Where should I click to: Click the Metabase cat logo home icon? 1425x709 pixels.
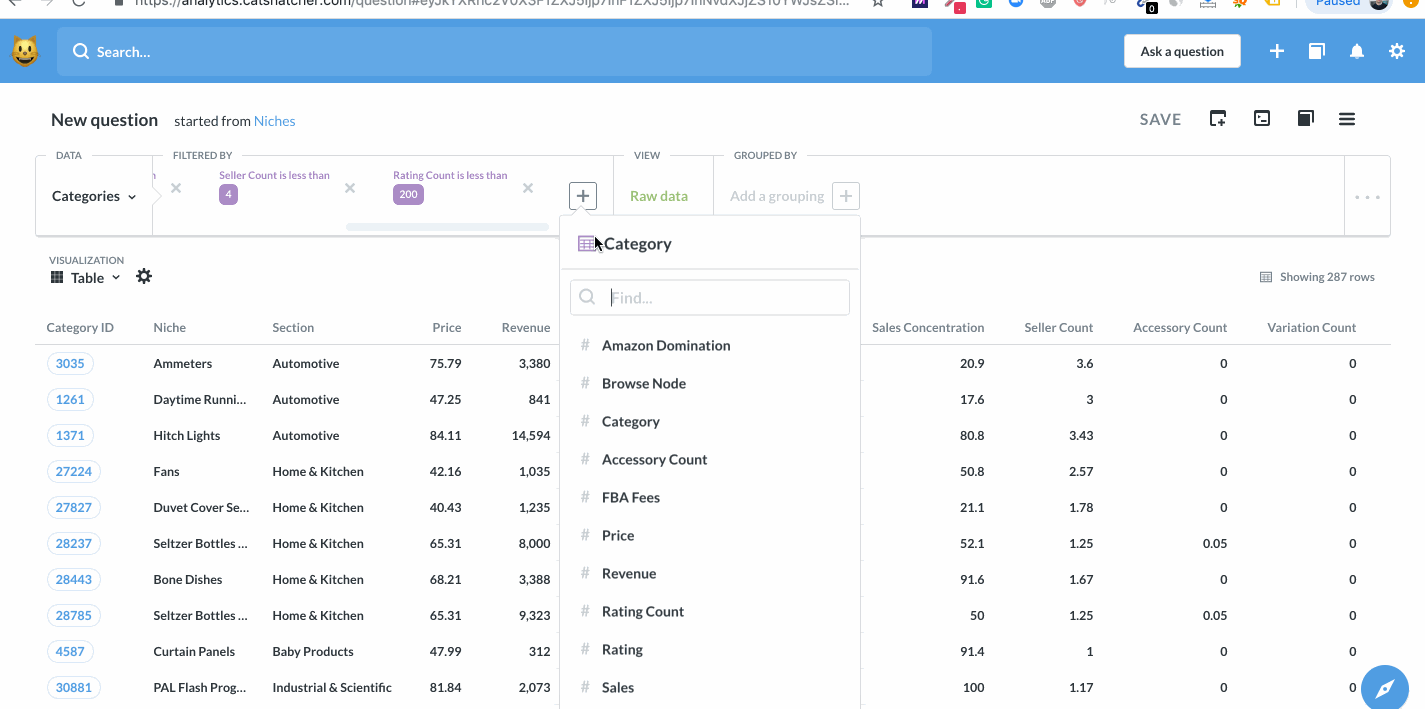coord(25,51)
